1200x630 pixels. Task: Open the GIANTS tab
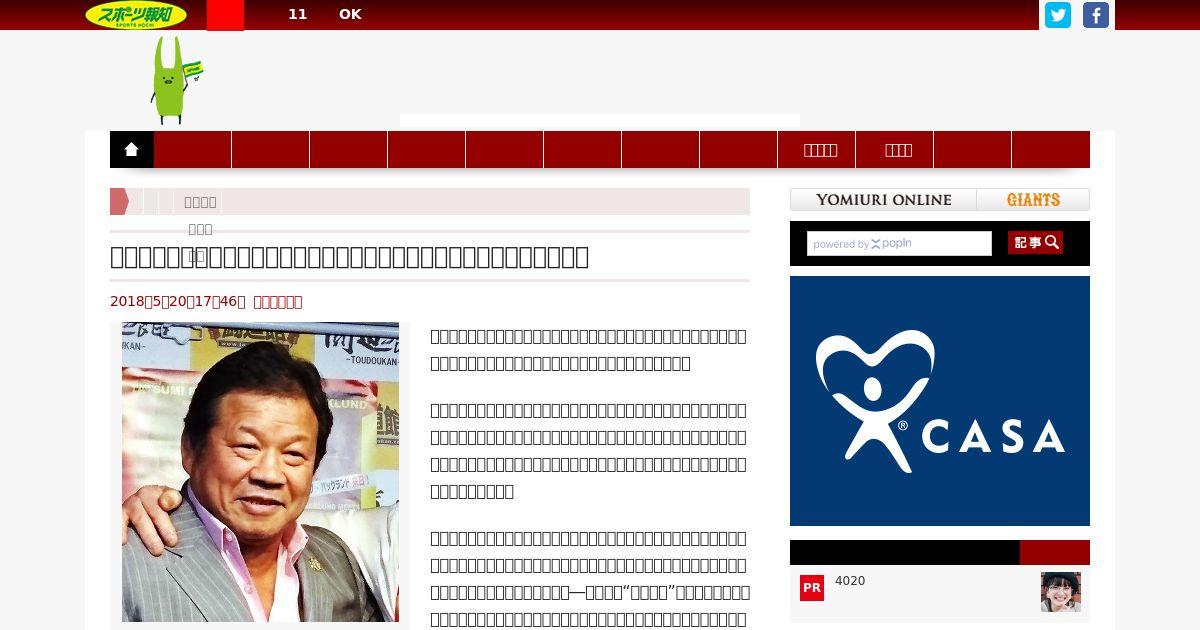coord(1033,200)
